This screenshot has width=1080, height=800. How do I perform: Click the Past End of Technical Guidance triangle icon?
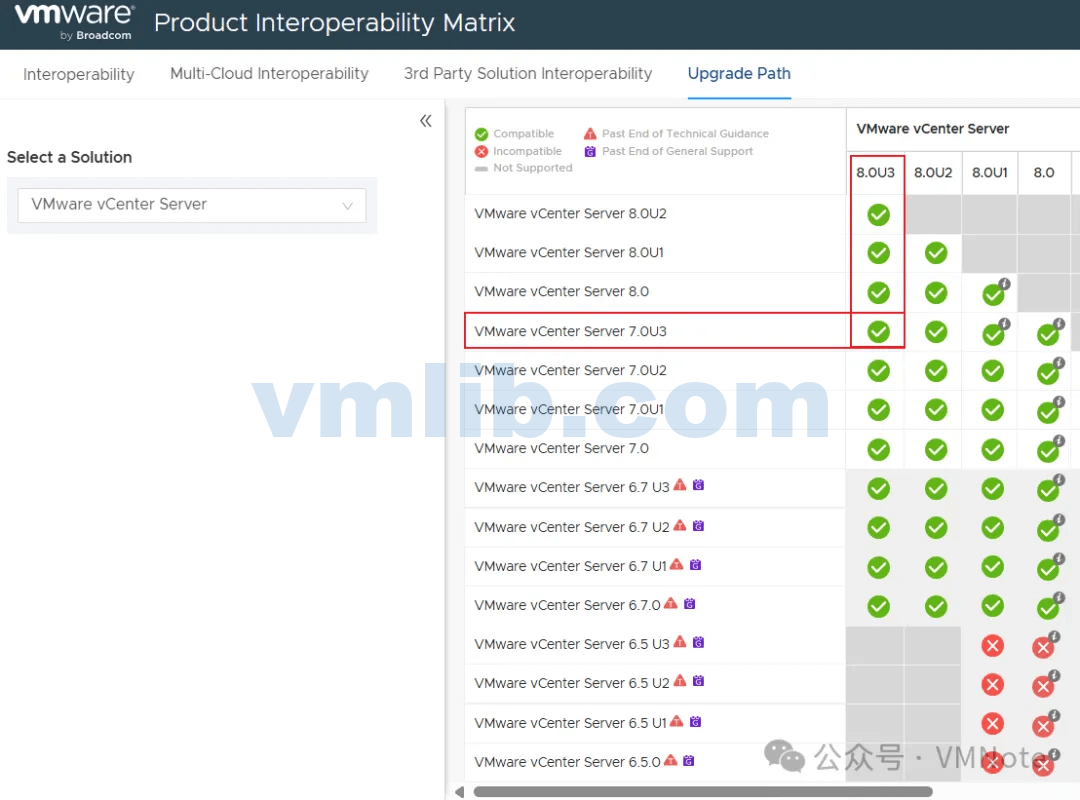[592, 133]
